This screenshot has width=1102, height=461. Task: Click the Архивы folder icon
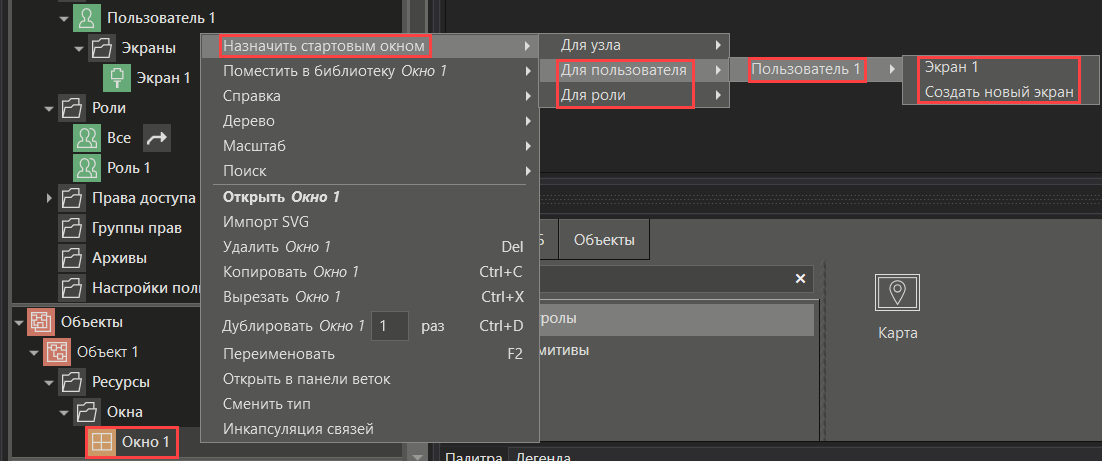73,258
